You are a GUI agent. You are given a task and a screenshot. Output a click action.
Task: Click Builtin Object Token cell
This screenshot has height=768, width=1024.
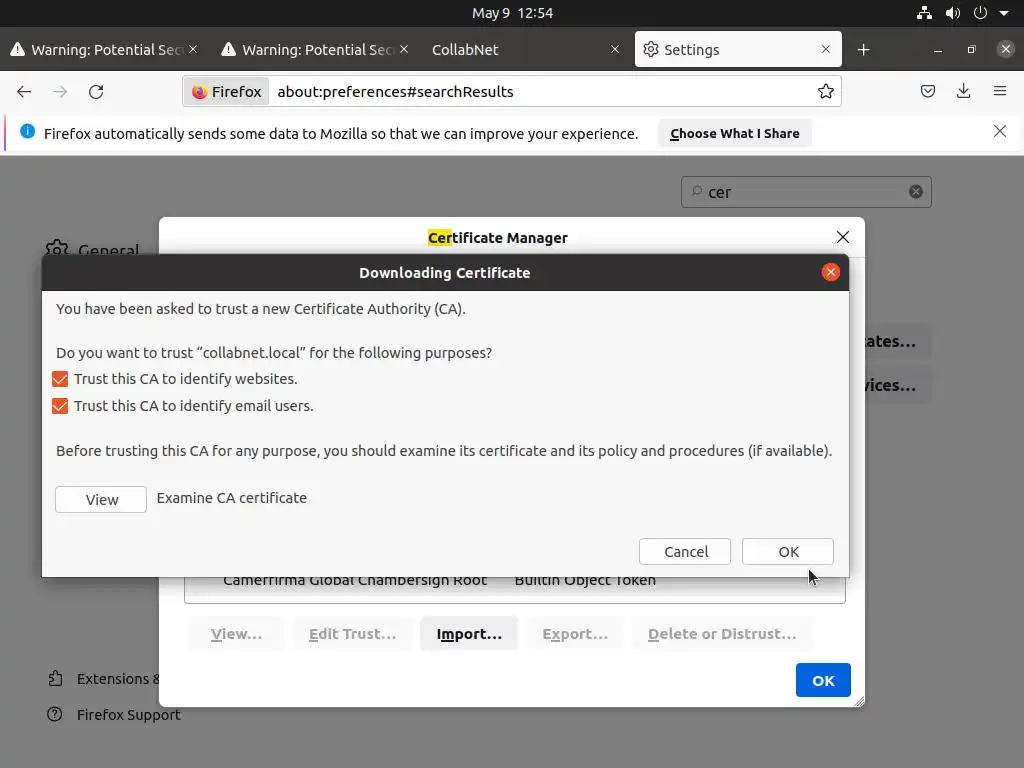[584, 581]
